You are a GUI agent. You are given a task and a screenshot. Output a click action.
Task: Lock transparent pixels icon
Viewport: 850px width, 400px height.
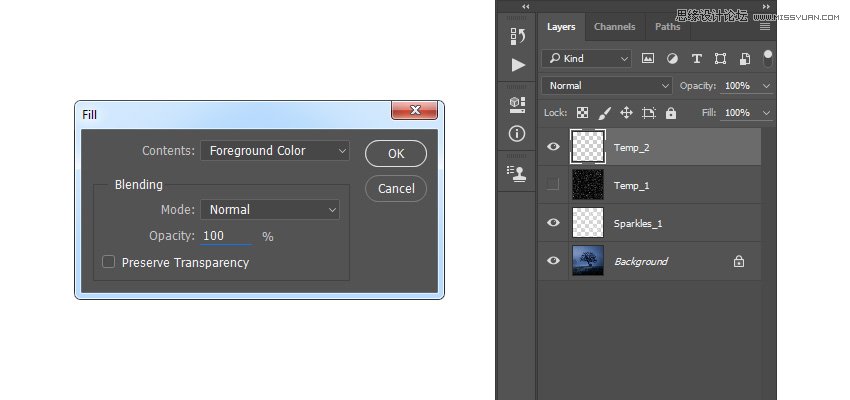[x=582, y=113]
